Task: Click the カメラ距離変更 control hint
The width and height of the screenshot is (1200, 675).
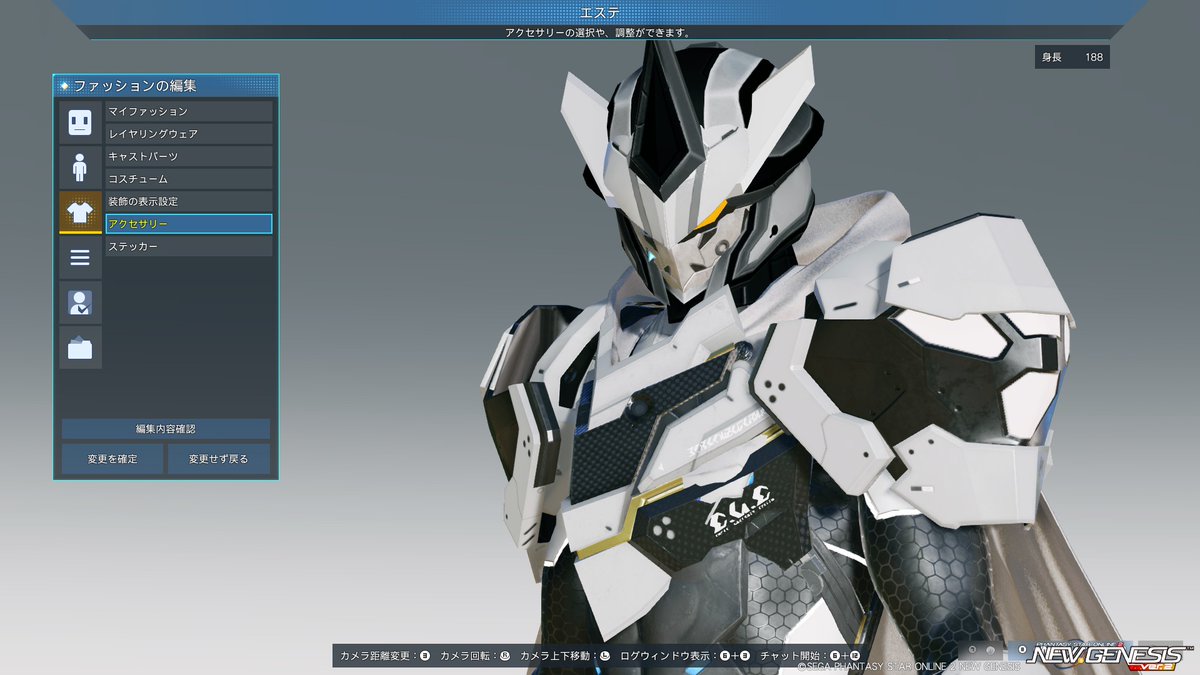Action: coord(385,657)
